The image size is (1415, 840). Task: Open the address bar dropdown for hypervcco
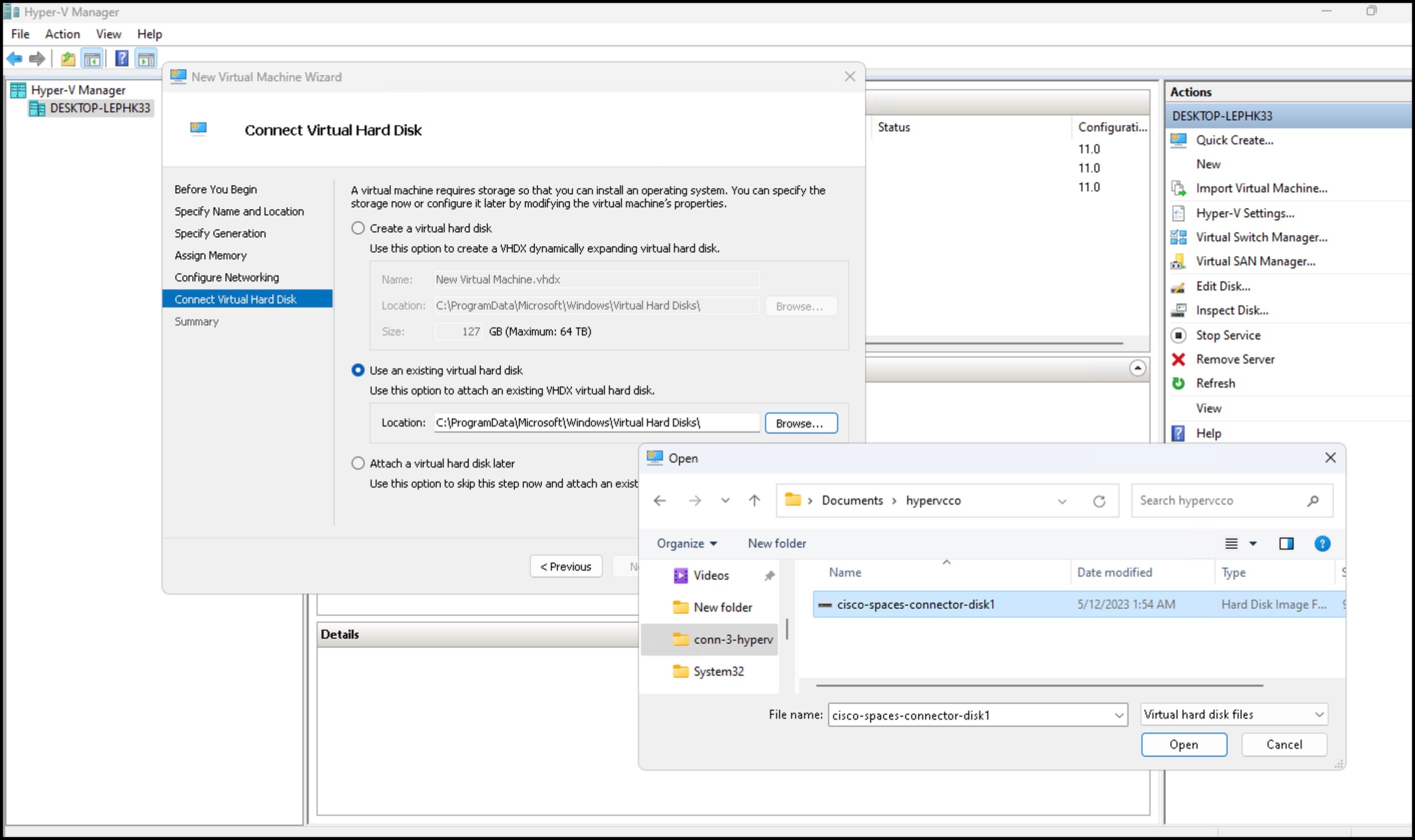click(1063, 501)
